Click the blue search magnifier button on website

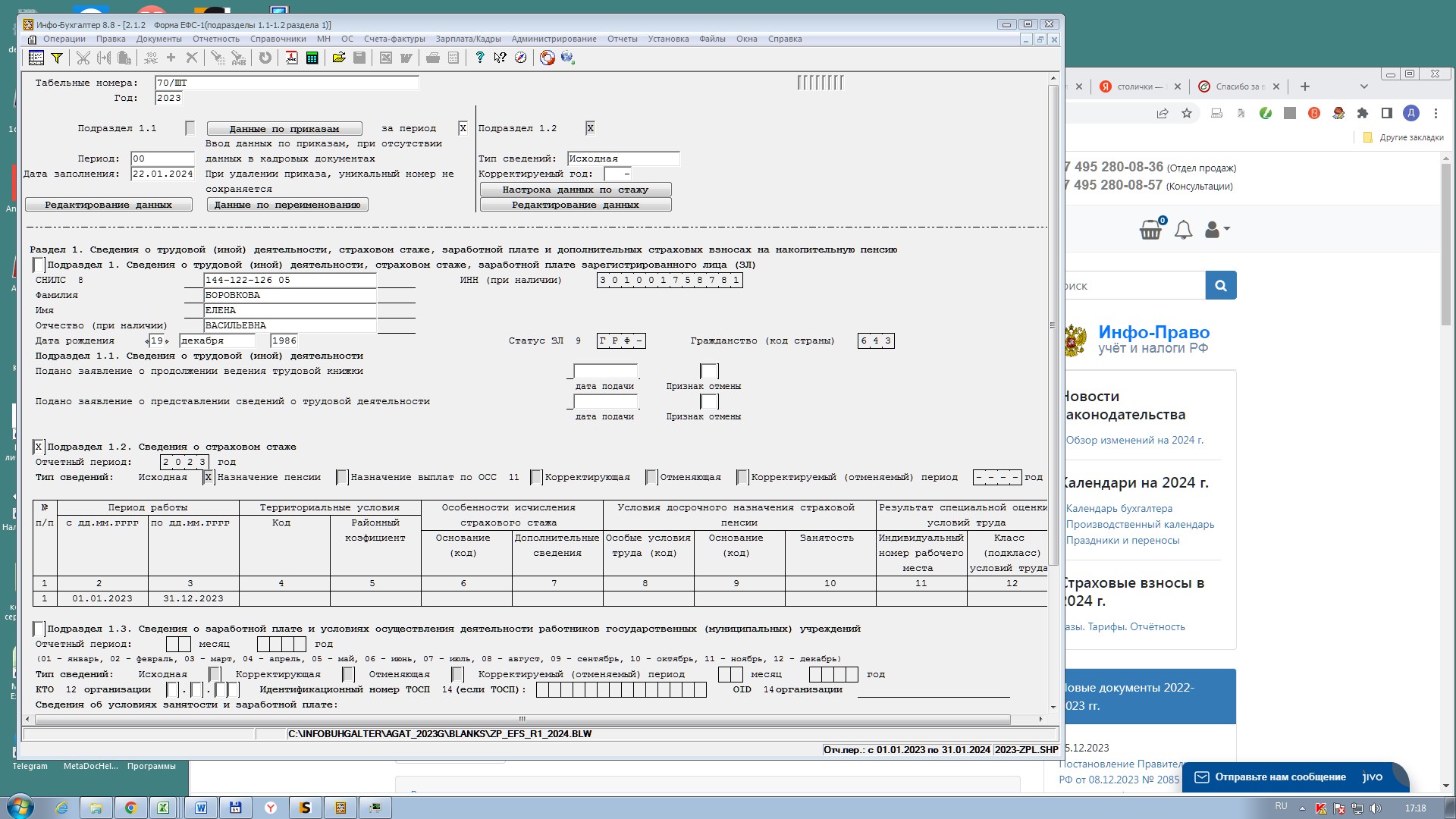pos(1221,285)
